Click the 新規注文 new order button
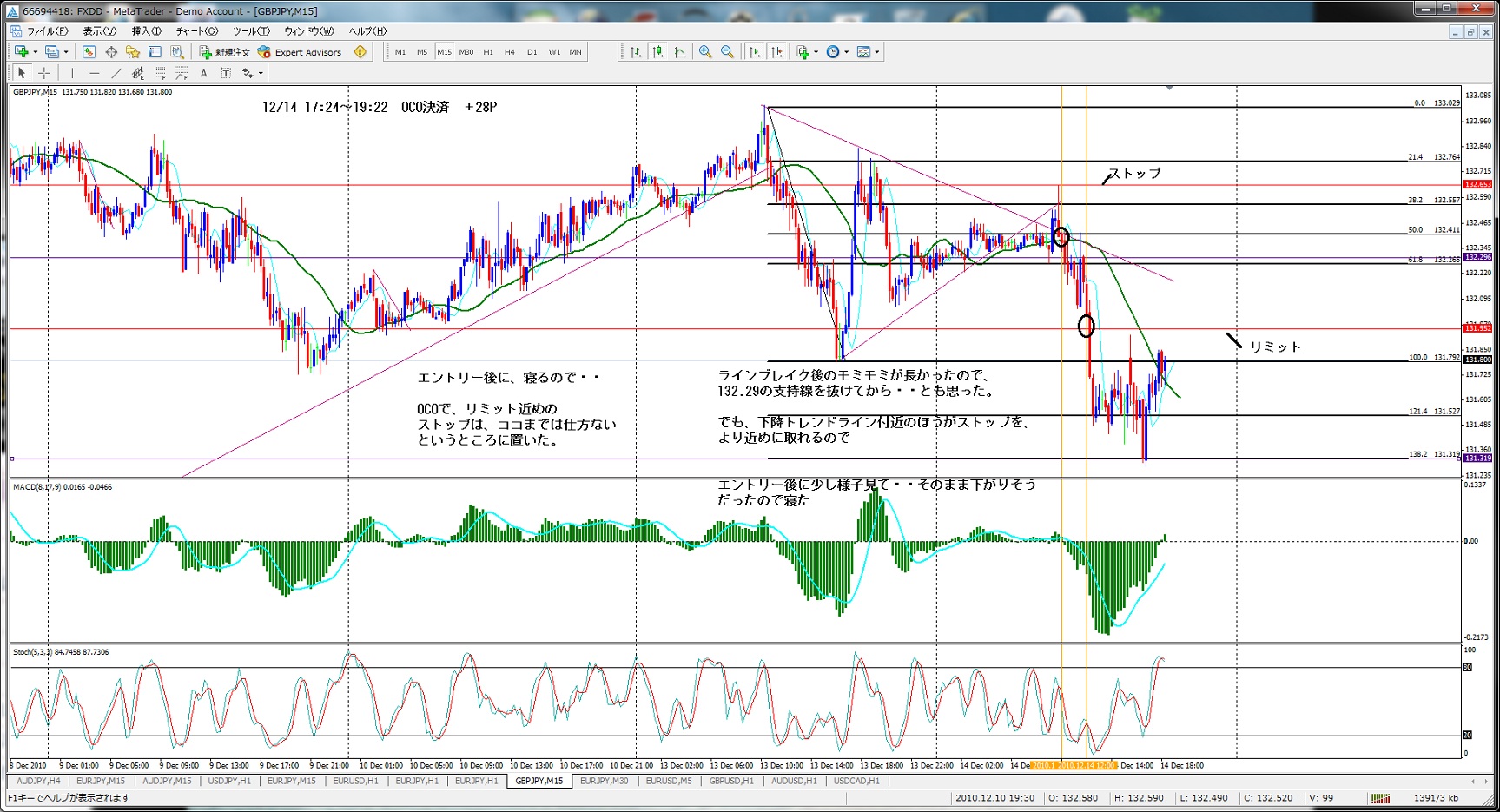This screenshot has width=1500, height=812. pos(224,52)
